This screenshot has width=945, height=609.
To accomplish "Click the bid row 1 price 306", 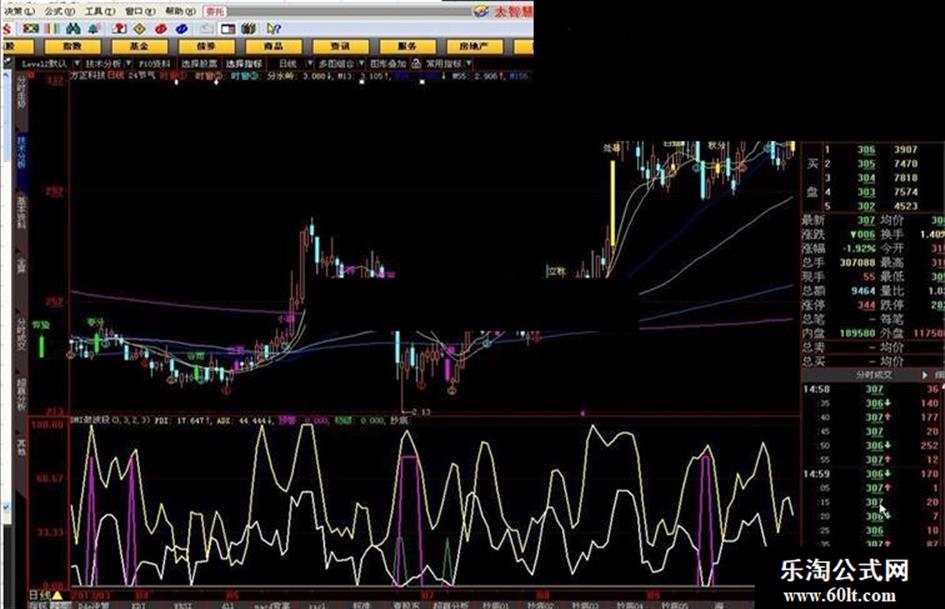I will (866, 150).
